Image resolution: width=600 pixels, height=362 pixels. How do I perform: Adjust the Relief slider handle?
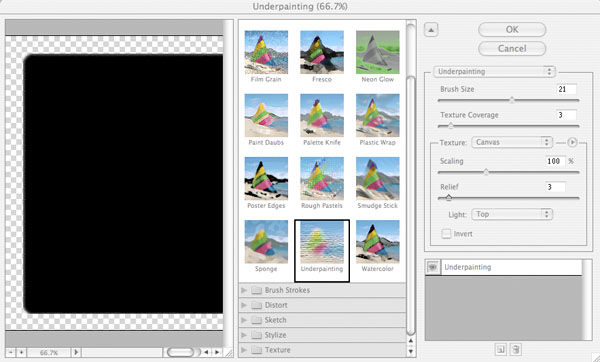pos(448,197)
